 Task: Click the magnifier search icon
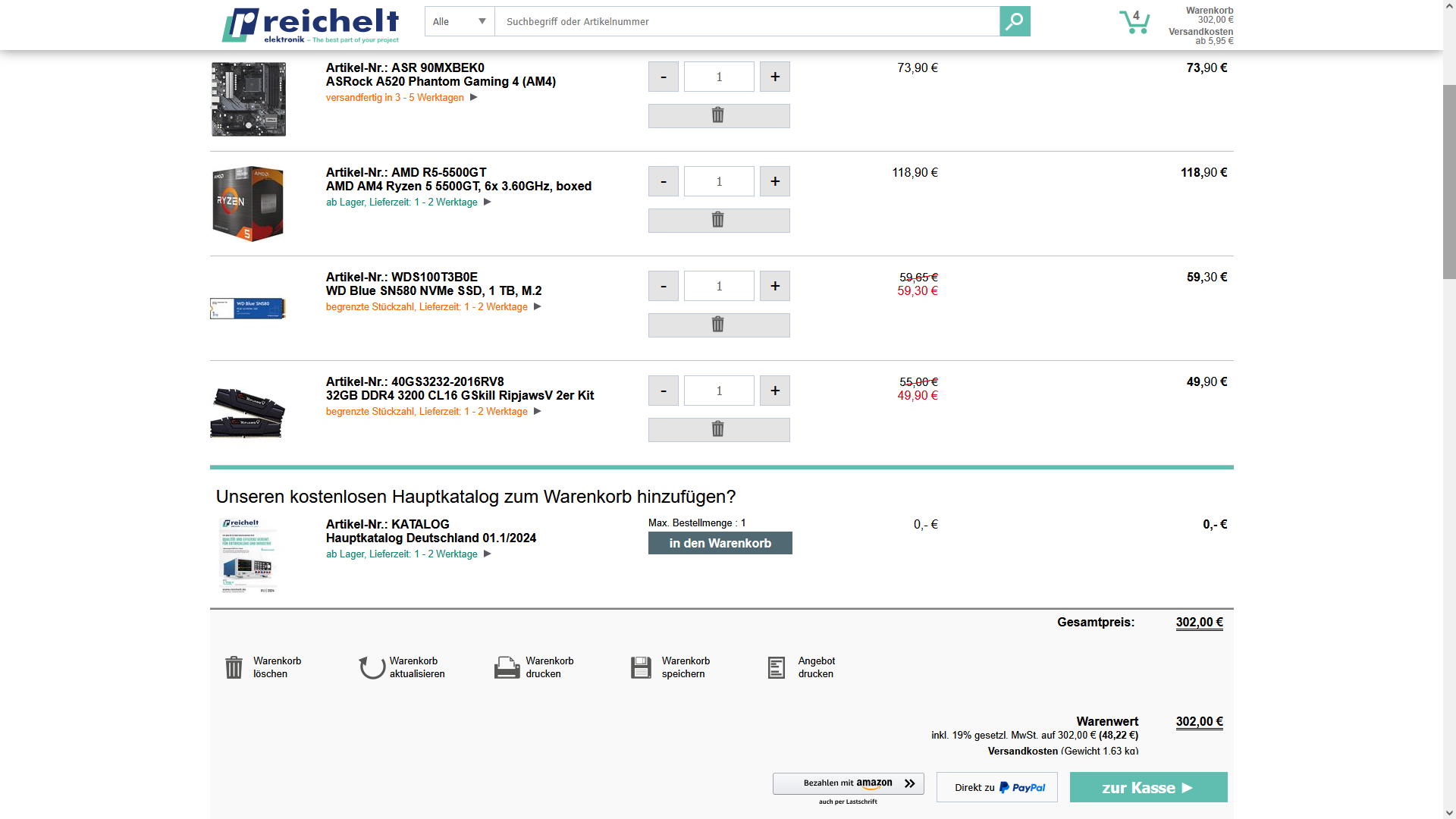coord(1015,21)
